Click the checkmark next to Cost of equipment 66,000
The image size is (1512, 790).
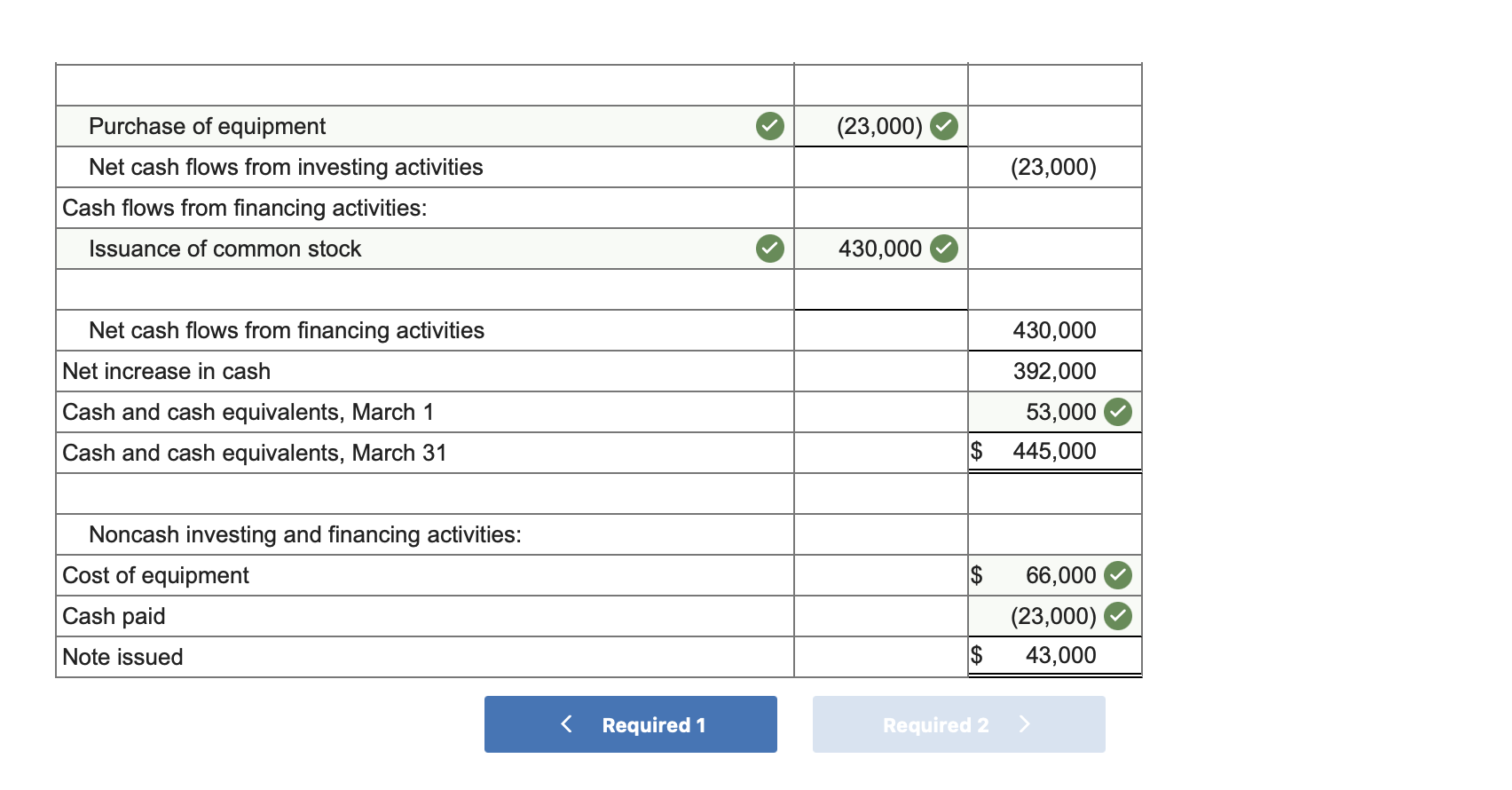click(x=1117, y=574)
